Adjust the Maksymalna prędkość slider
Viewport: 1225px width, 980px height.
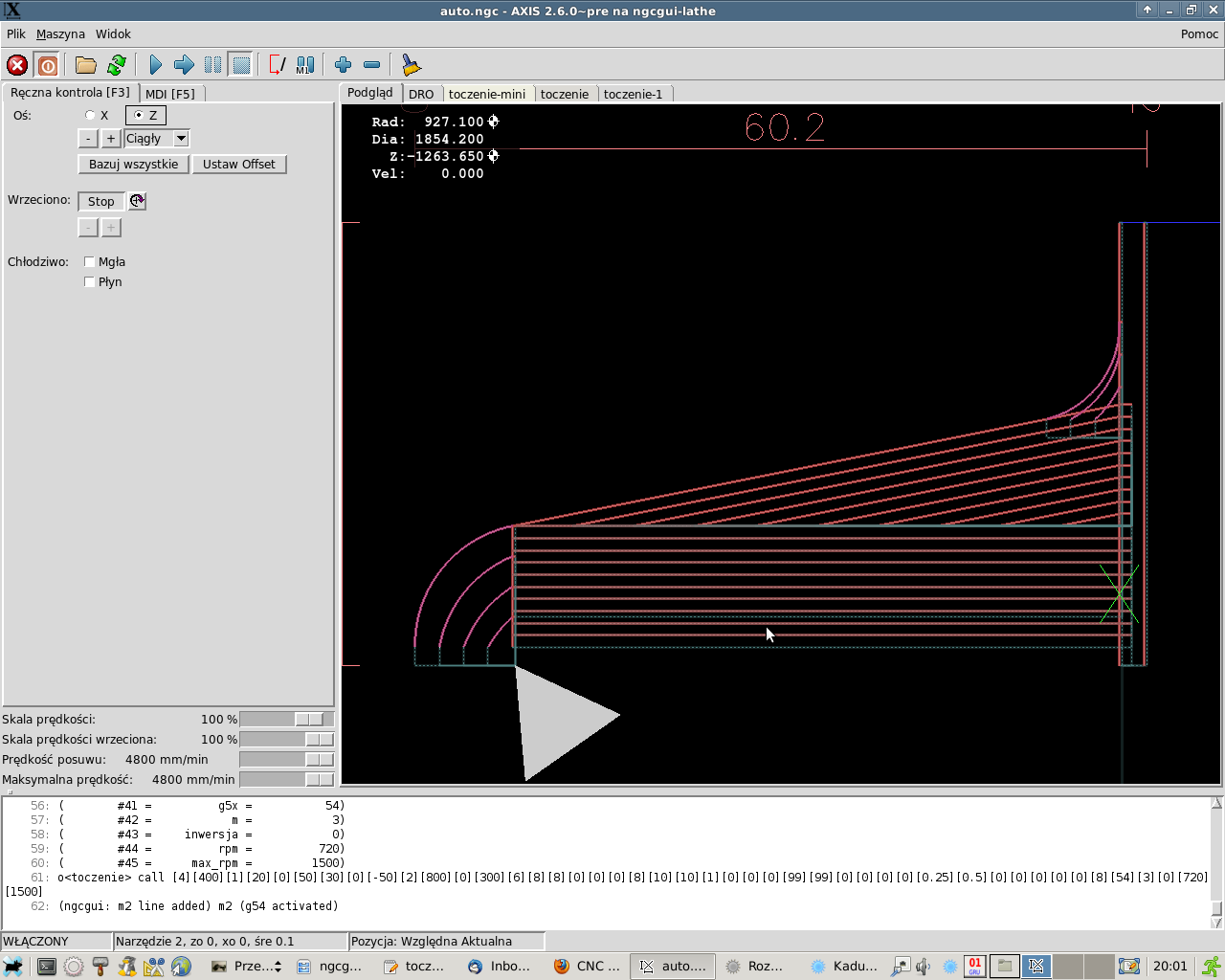(287, 779)
